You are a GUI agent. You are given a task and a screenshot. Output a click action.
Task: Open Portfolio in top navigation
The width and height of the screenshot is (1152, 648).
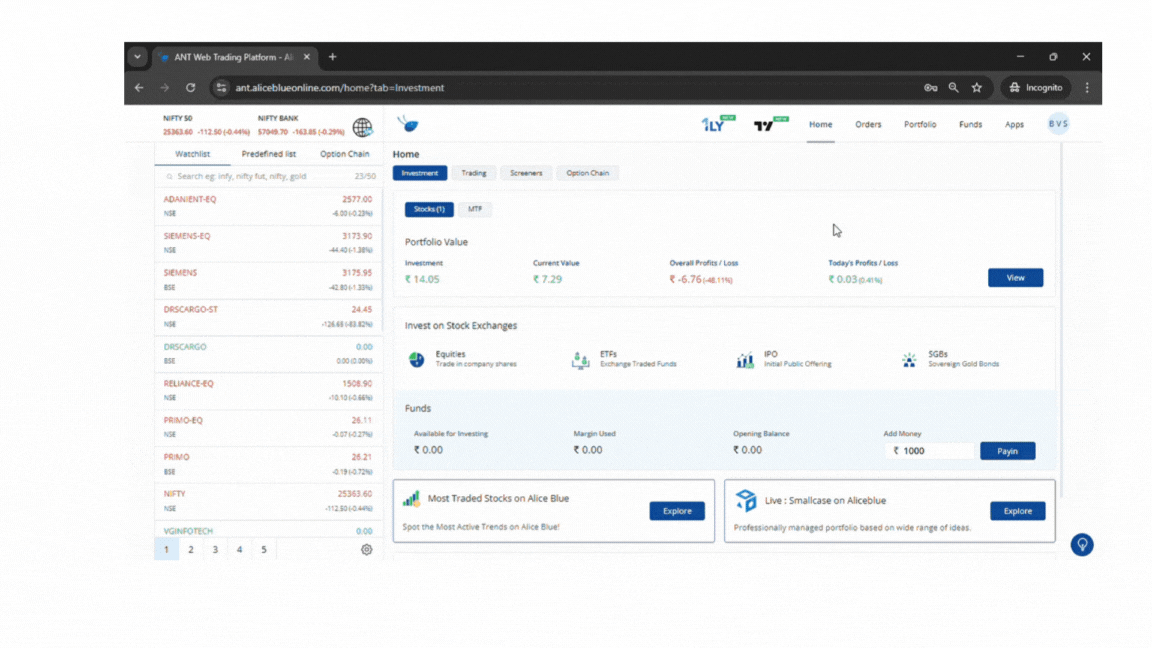[920, 125]
